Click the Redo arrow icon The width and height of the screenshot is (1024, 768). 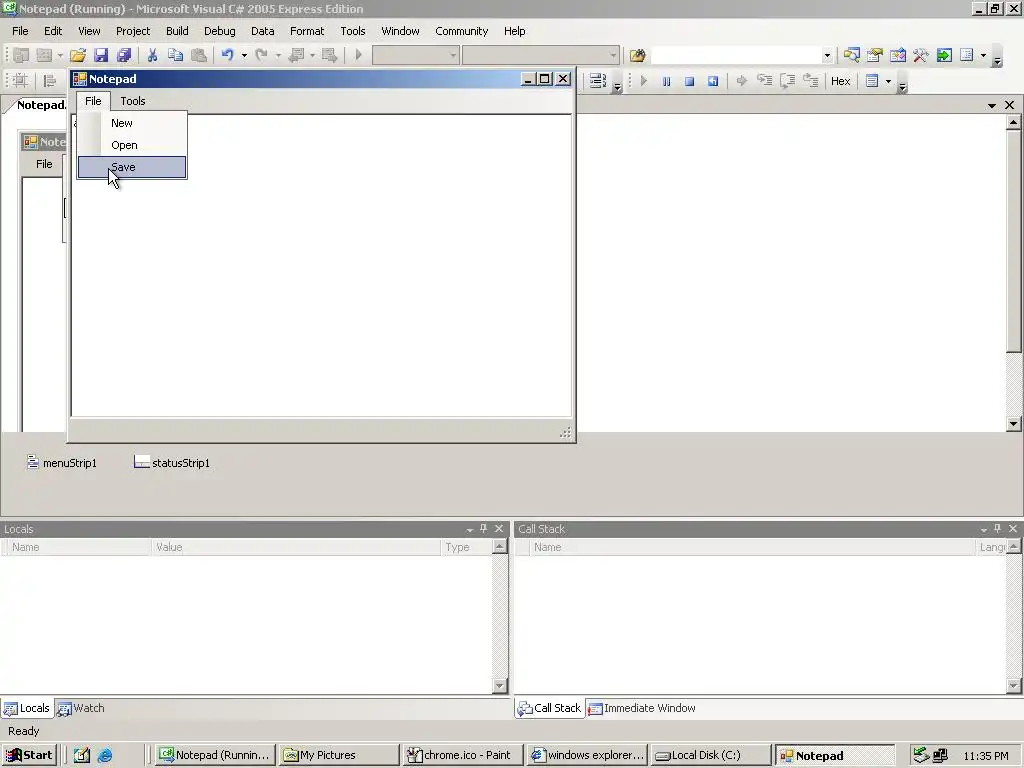point(261,56)
